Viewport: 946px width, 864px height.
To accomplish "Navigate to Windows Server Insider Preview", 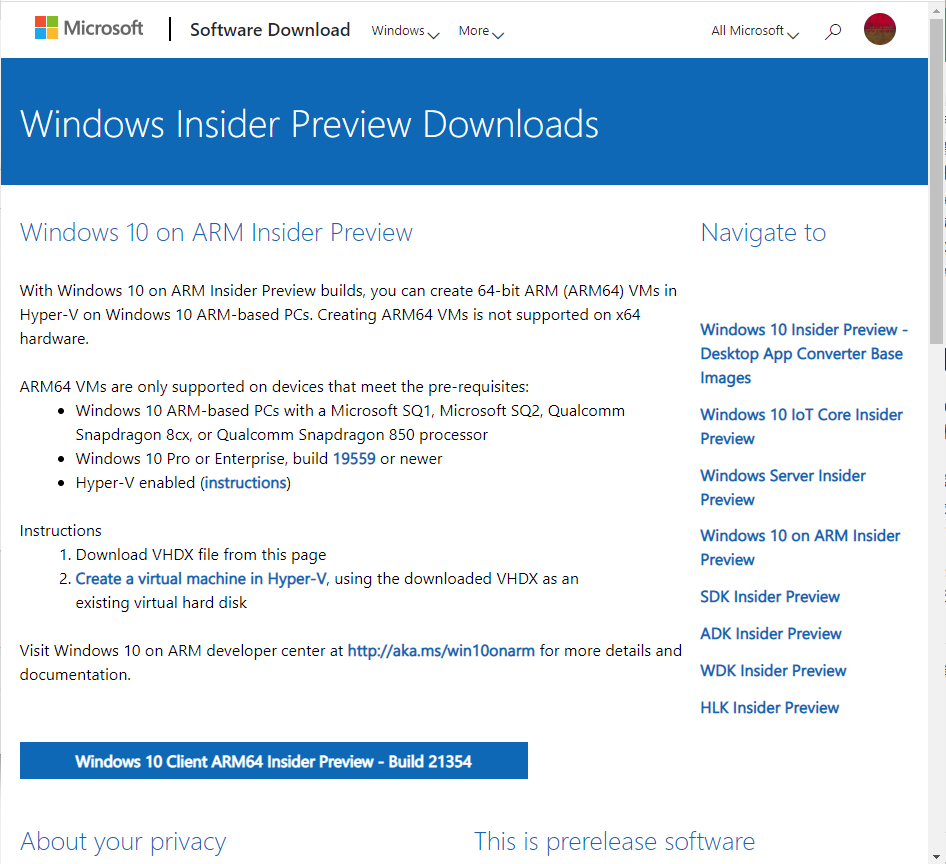I will pyautogui.click(x=783, y=488).
